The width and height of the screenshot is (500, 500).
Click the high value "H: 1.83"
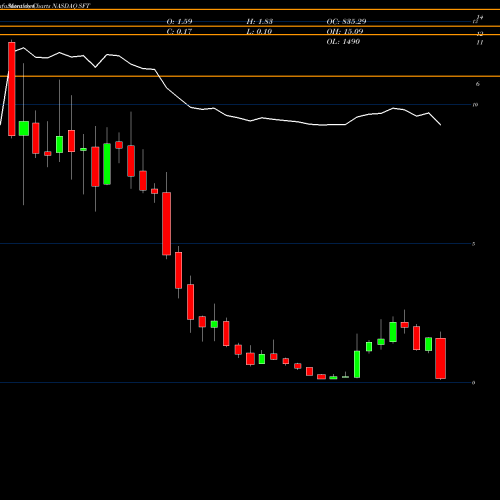(x=260, y=21)
